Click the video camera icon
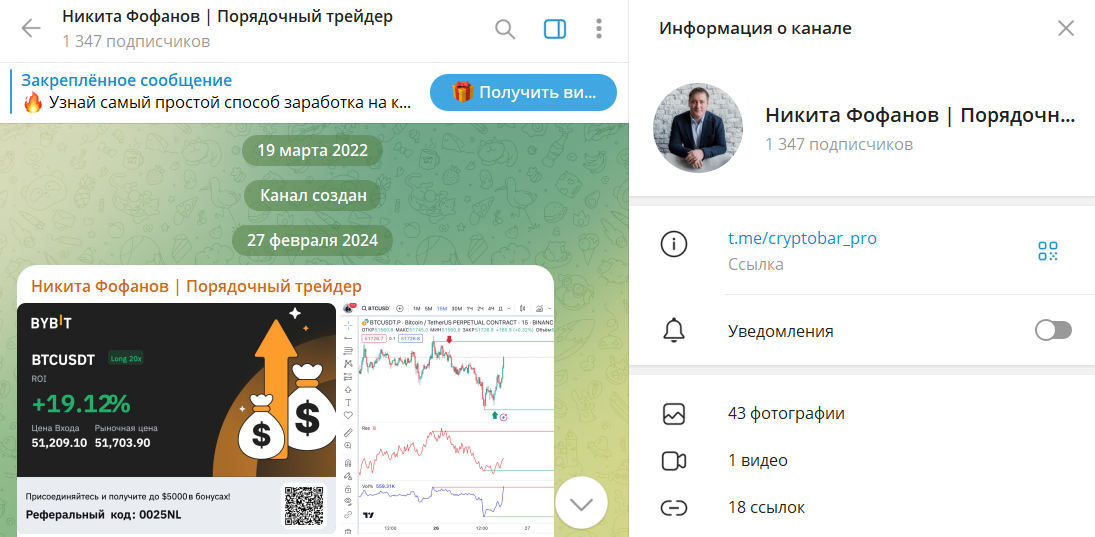1095x537 pixels. (674, 461)
